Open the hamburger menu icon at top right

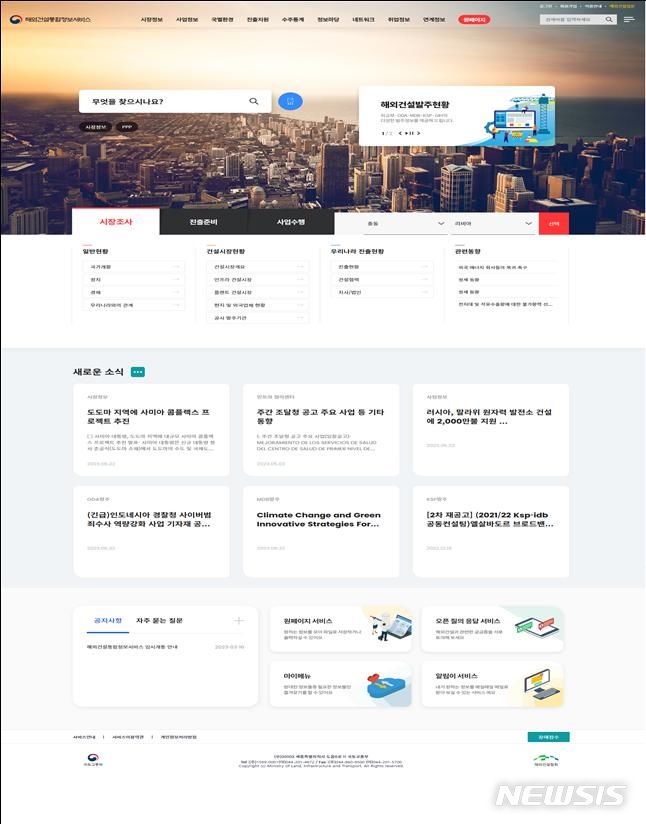629,19
